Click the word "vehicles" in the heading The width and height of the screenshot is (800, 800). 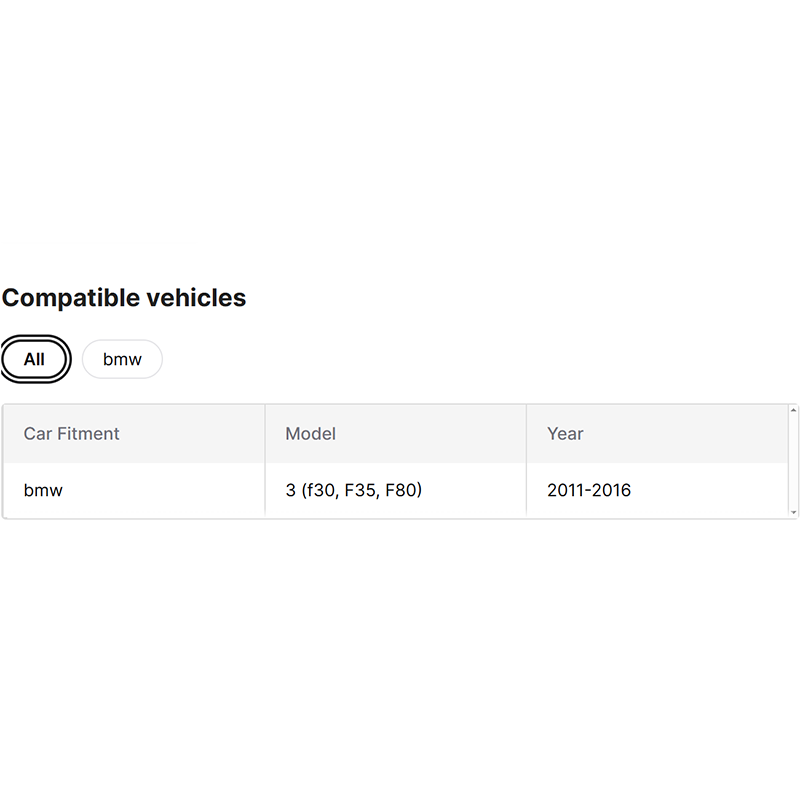[x=196, y=298]
